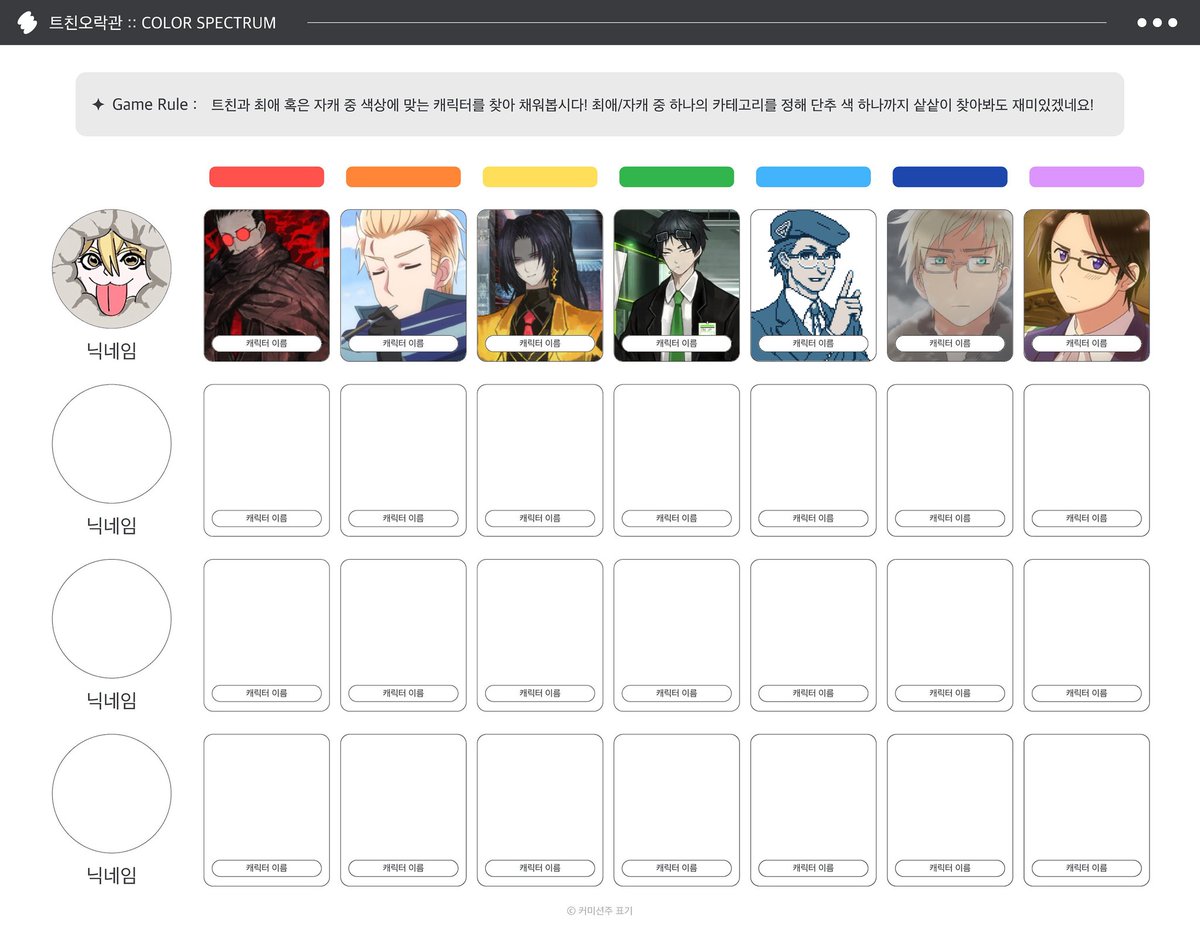Click 캐릭터 이름 field on gray blond glasses card
Screen dimensions: 1200x930
point(950,343)
